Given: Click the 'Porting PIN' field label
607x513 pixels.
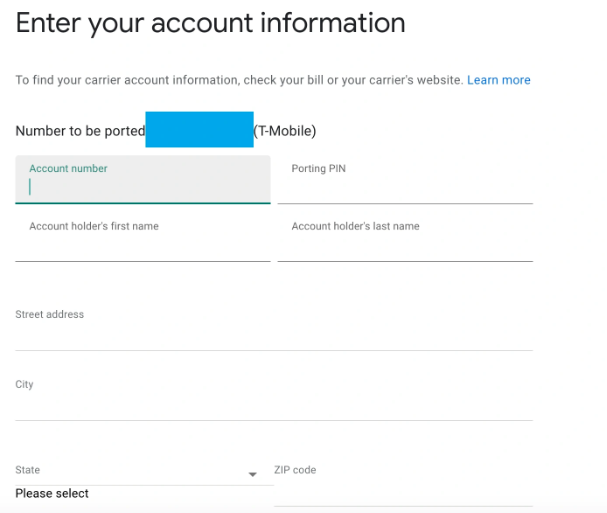Looking at the screenshot, I should point(319,169).
